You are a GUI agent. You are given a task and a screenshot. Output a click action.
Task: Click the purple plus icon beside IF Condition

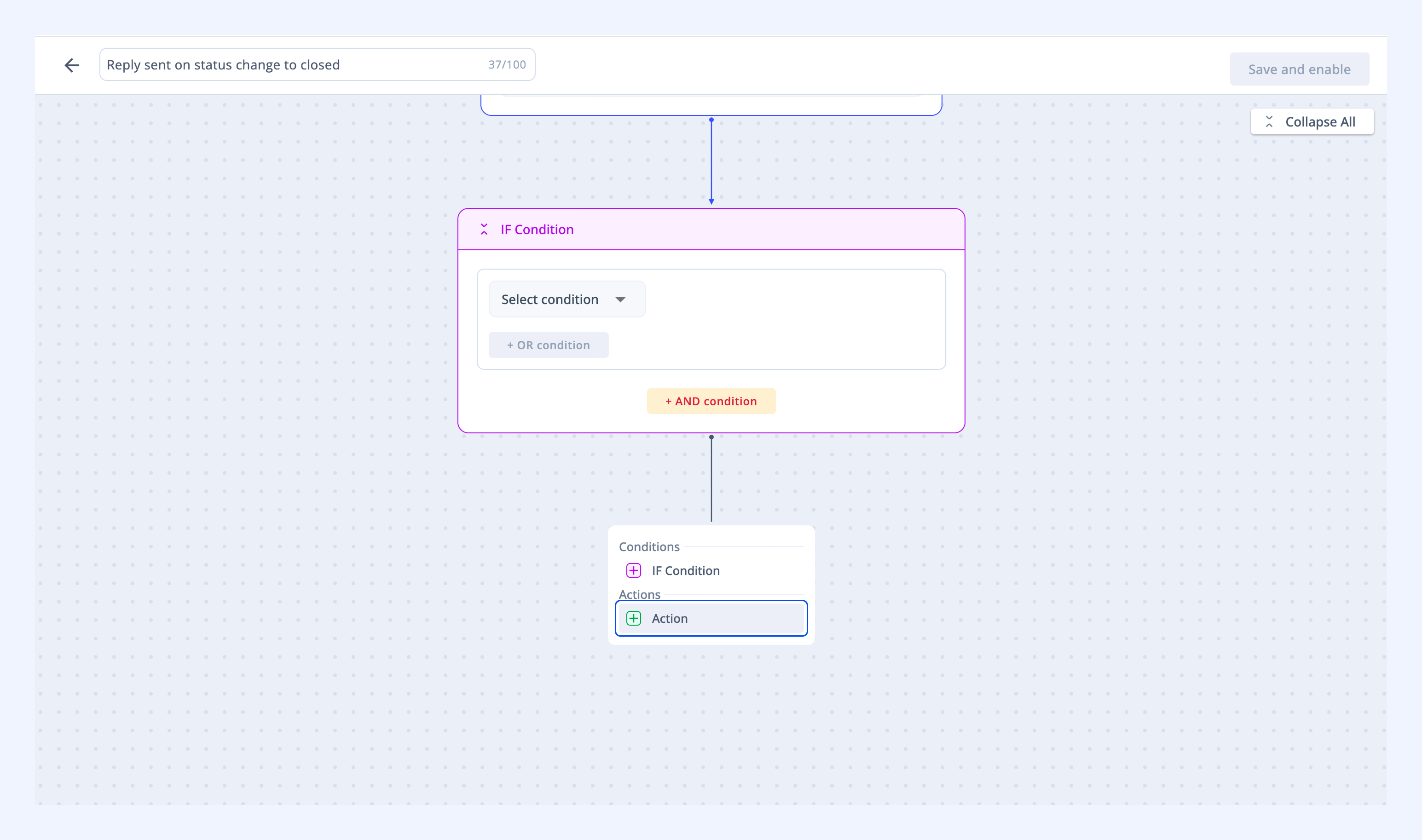coord(633,570)
